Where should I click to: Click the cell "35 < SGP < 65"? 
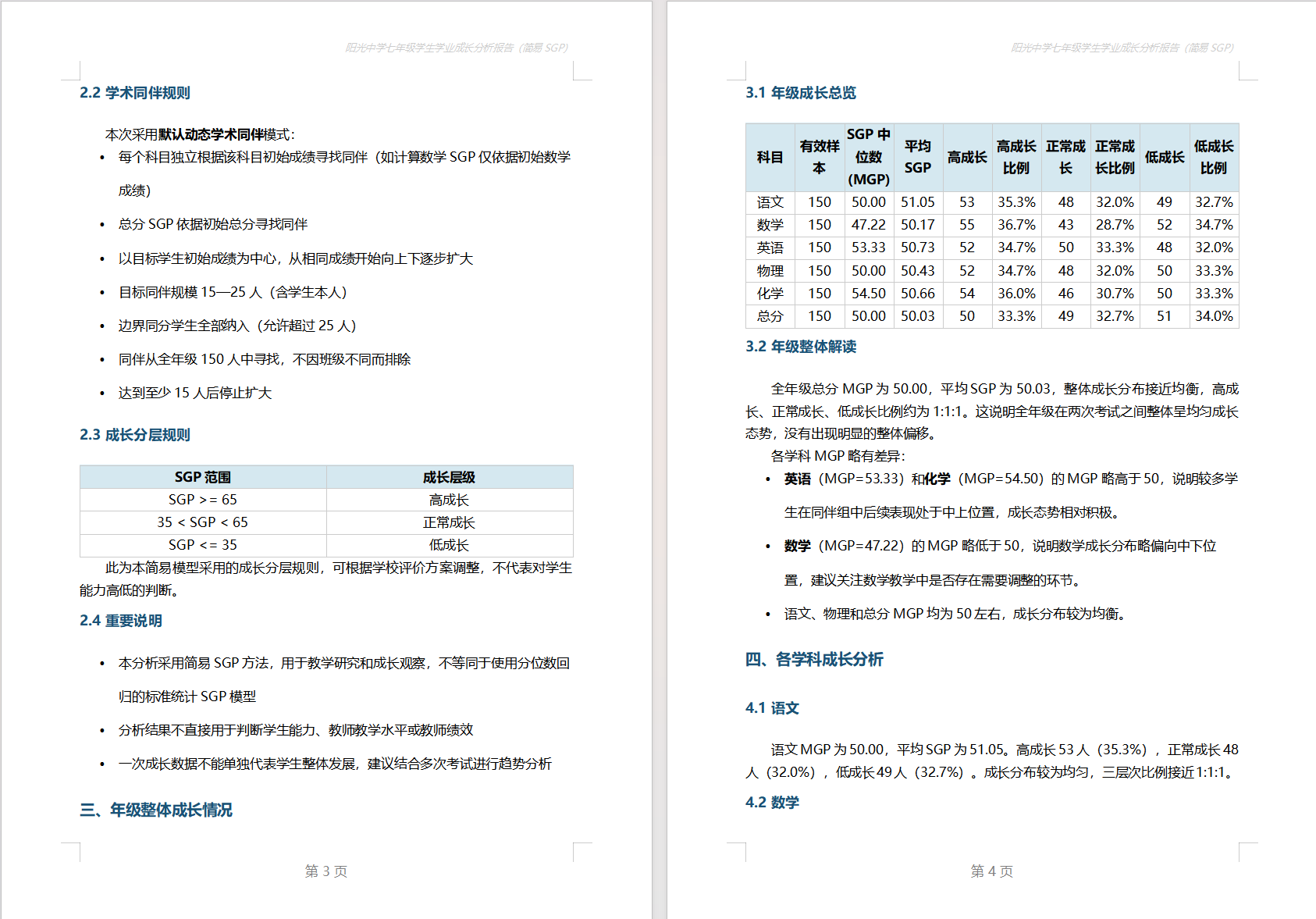pos(203,522)
